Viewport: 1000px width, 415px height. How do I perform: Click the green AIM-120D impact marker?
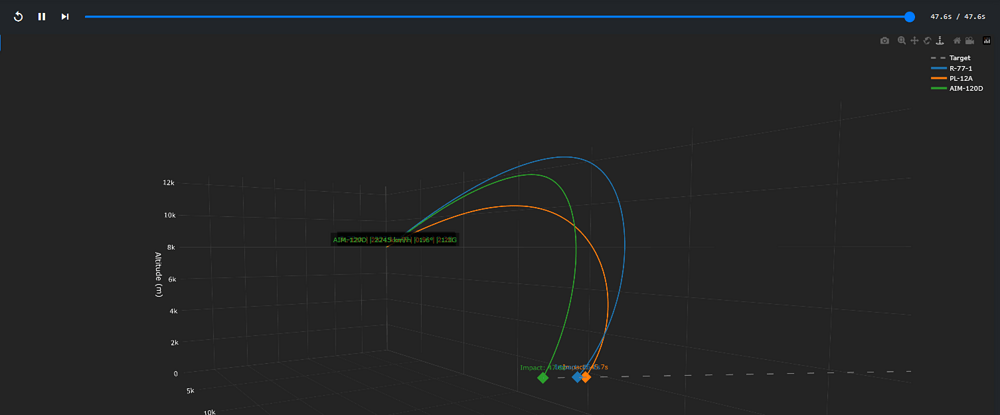pyautogui.click(x=543, y=377)
